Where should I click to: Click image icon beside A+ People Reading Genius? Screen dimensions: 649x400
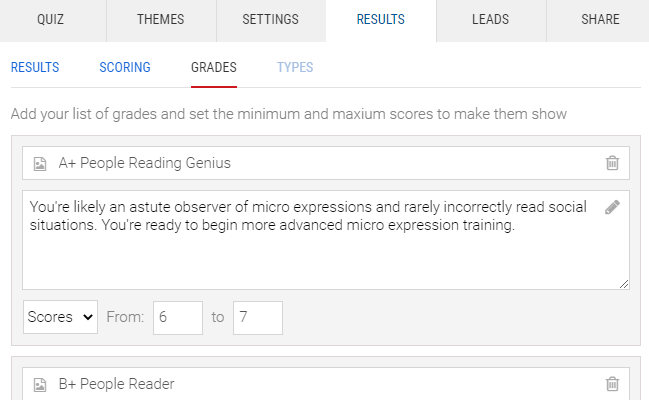point(40,164)
